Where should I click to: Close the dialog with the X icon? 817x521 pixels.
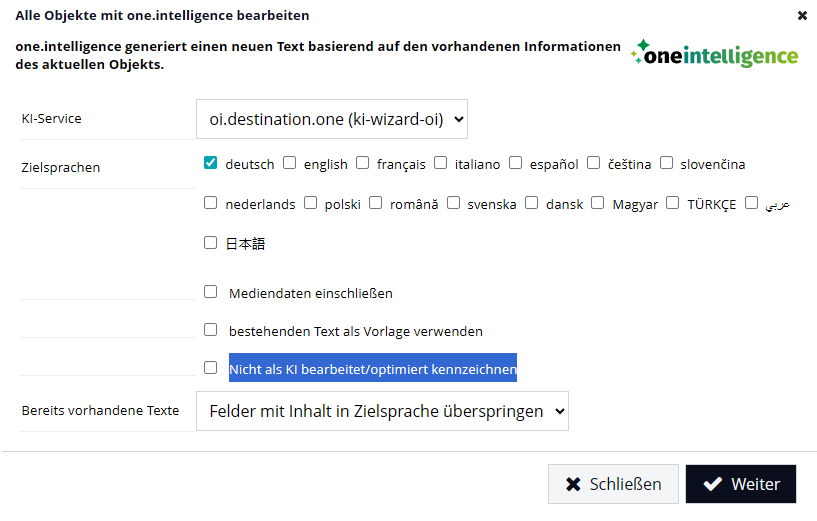[802, 16]
